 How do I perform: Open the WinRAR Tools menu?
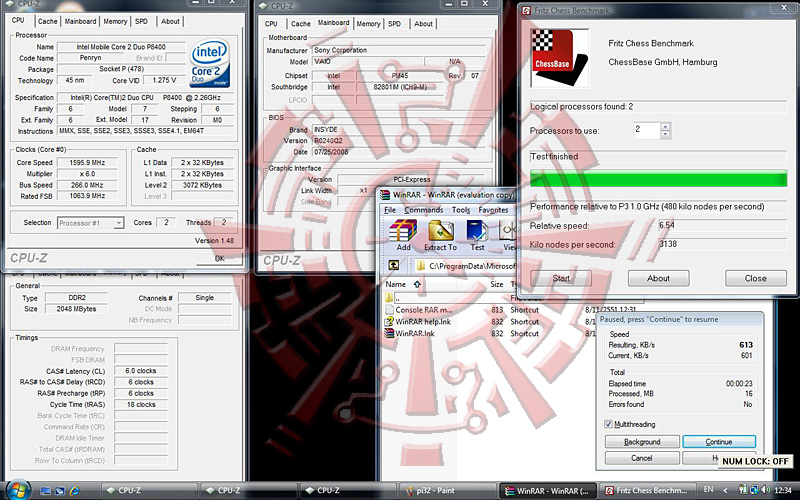point(461,210)
